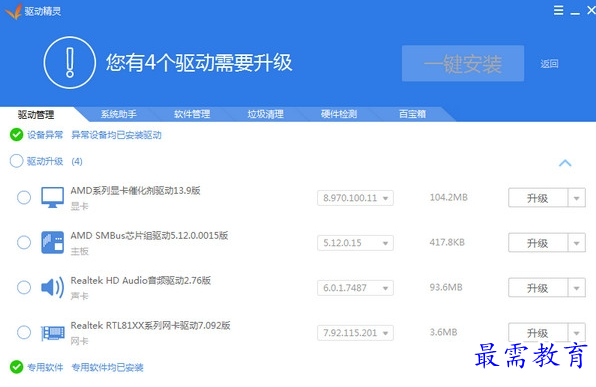Click the 异常设备均已安装驱动 text
This screenshot has width=596, height=387.
(x=116, y=135)
